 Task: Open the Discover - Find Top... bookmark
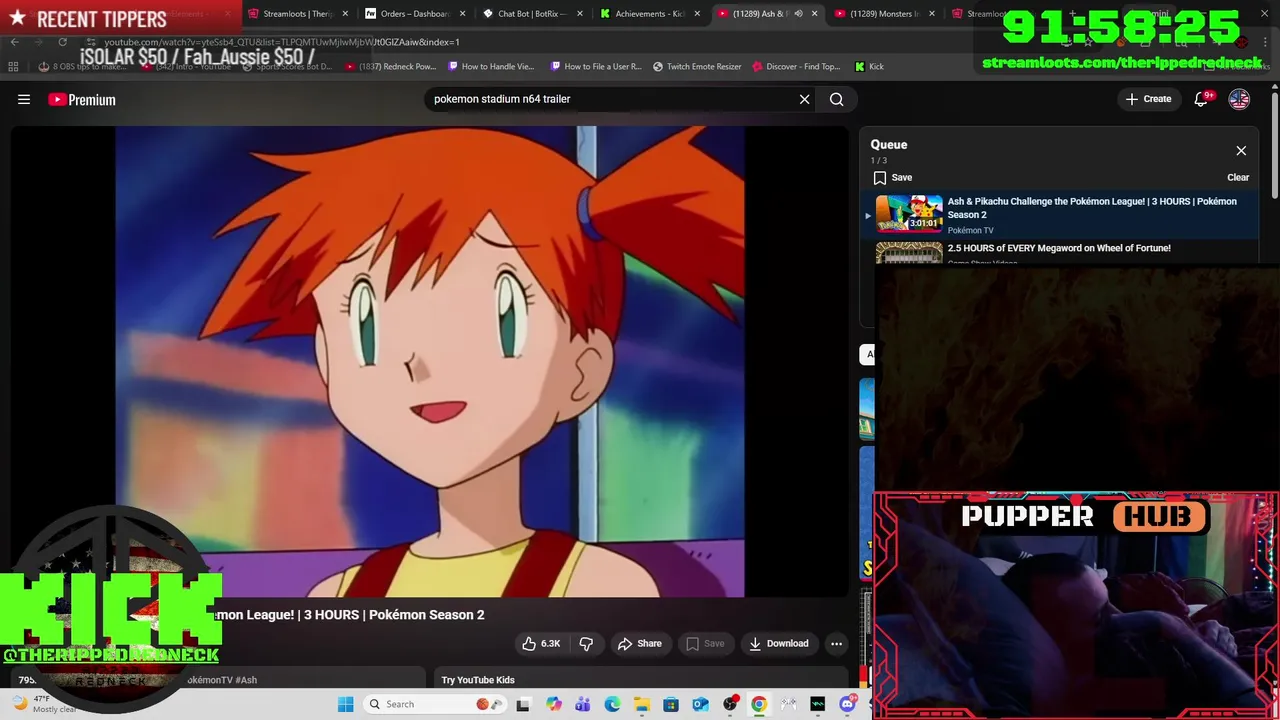(795, 67)
